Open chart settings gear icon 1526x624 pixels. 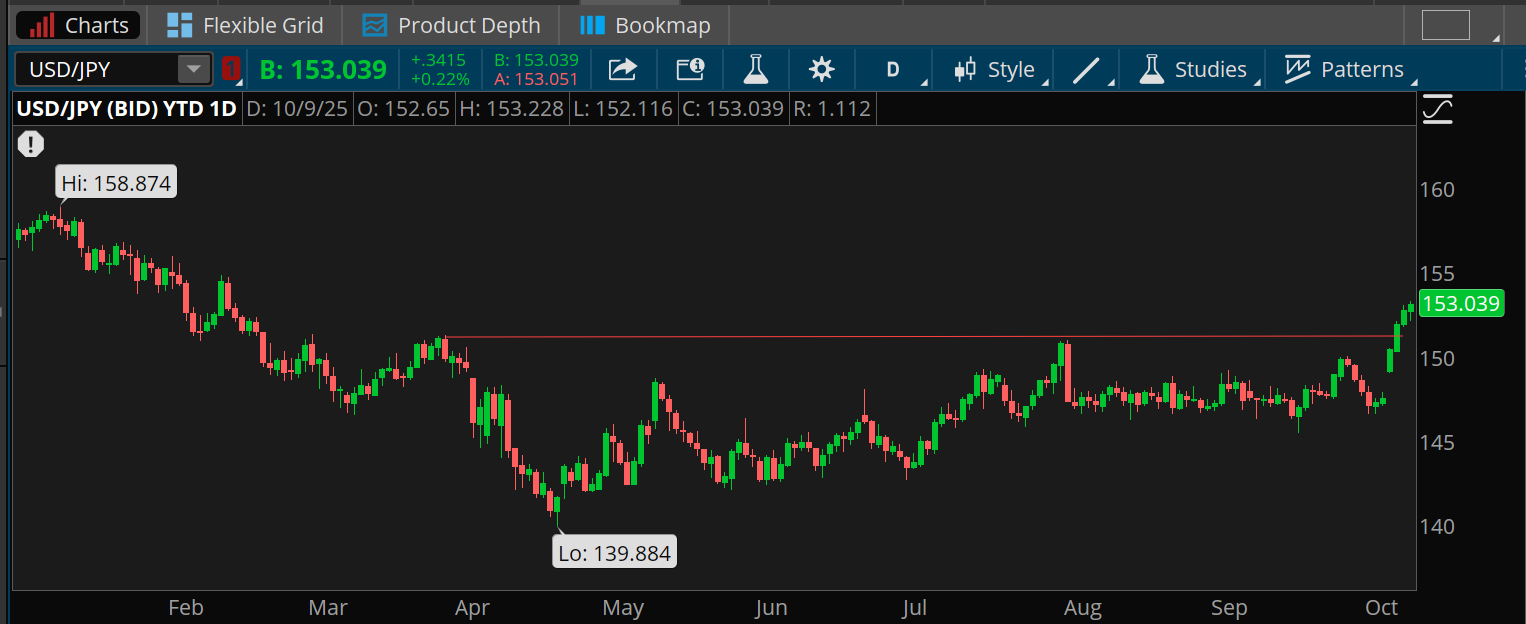pyautogui.click(x=821, y=69)
